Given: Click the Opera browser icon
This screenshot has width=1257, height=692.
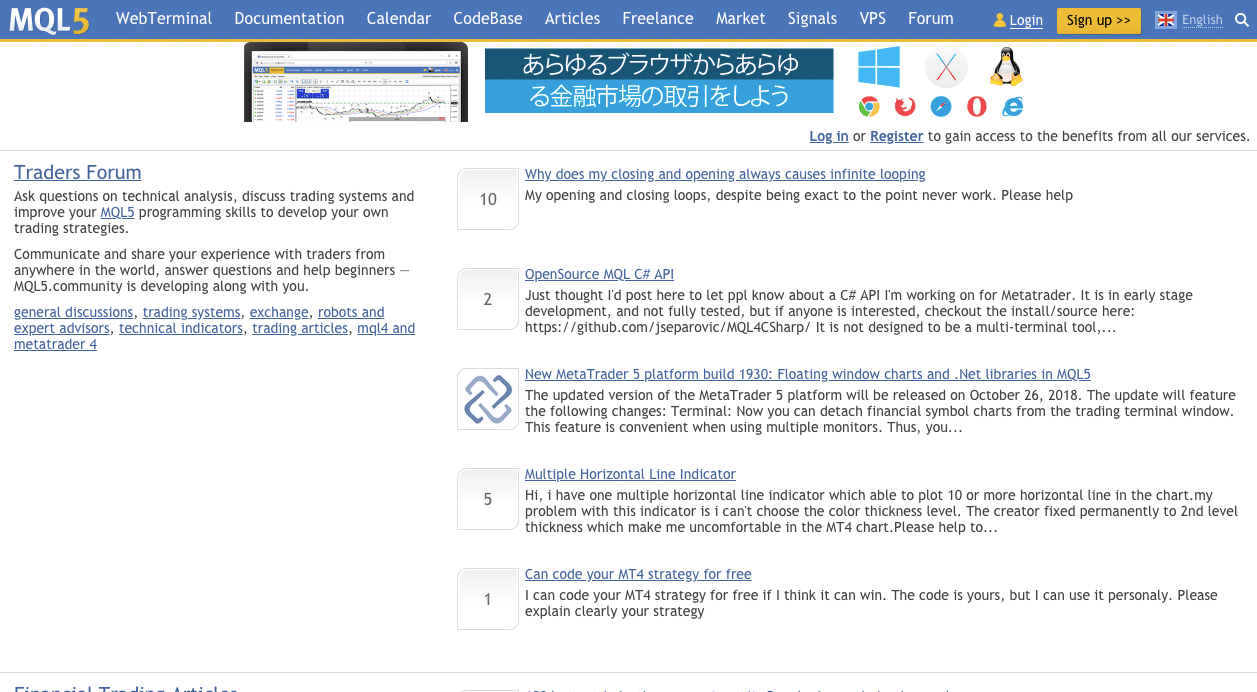Looking at the screenshot, I should coord(977,106).
